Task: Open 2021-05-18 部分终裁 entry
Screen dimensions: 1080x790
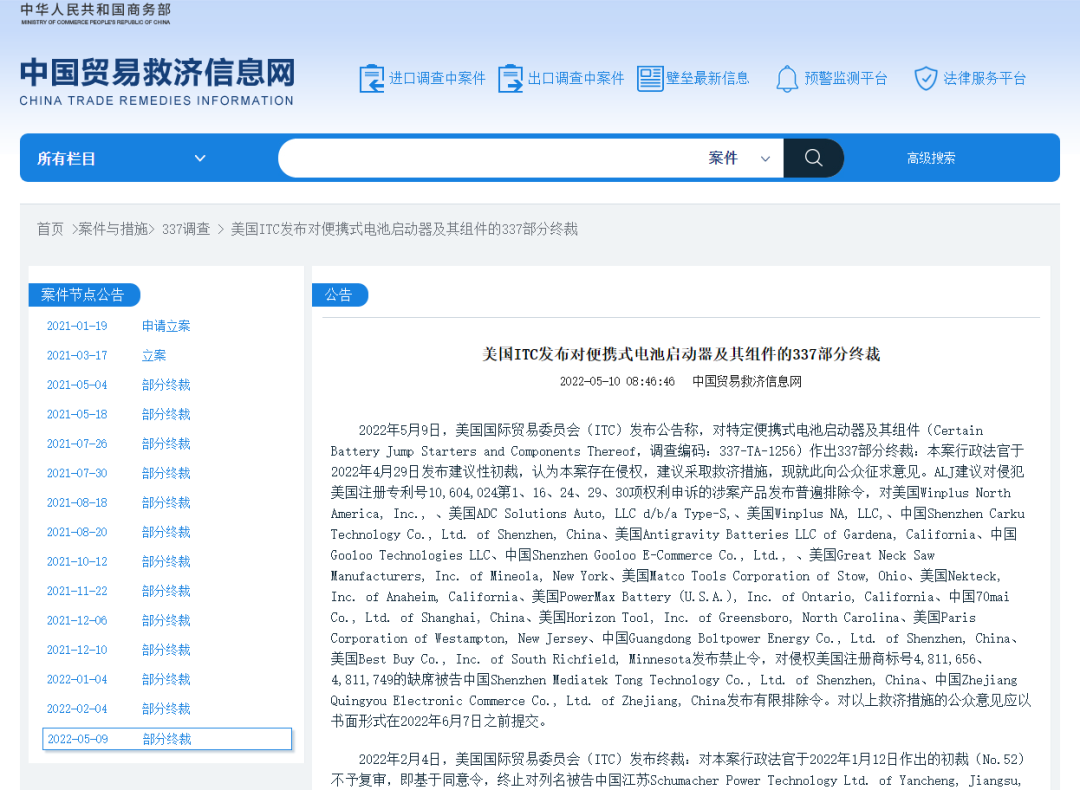Action: pos(118,414)
